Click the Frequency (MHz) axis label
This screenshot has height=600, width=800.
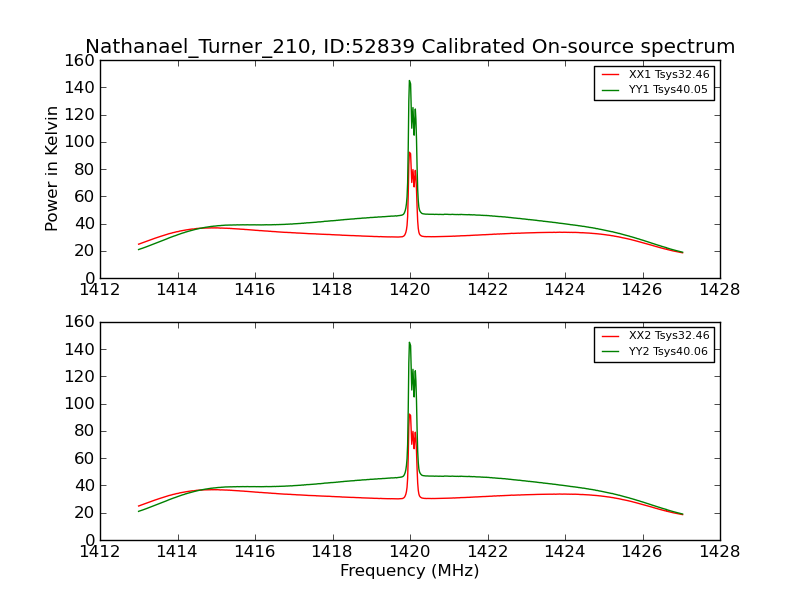tap(410, 570)
